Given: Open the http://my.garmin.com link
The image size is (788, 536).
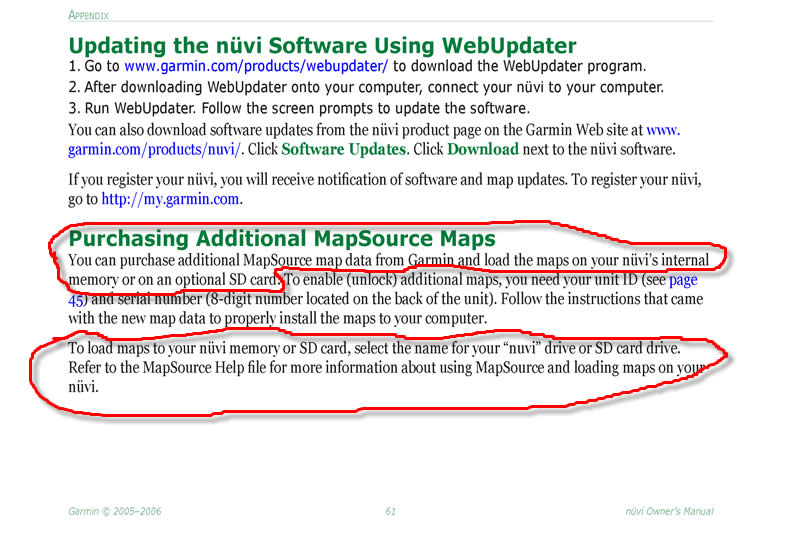Looking at the screenshot, I should pos(170,199).
